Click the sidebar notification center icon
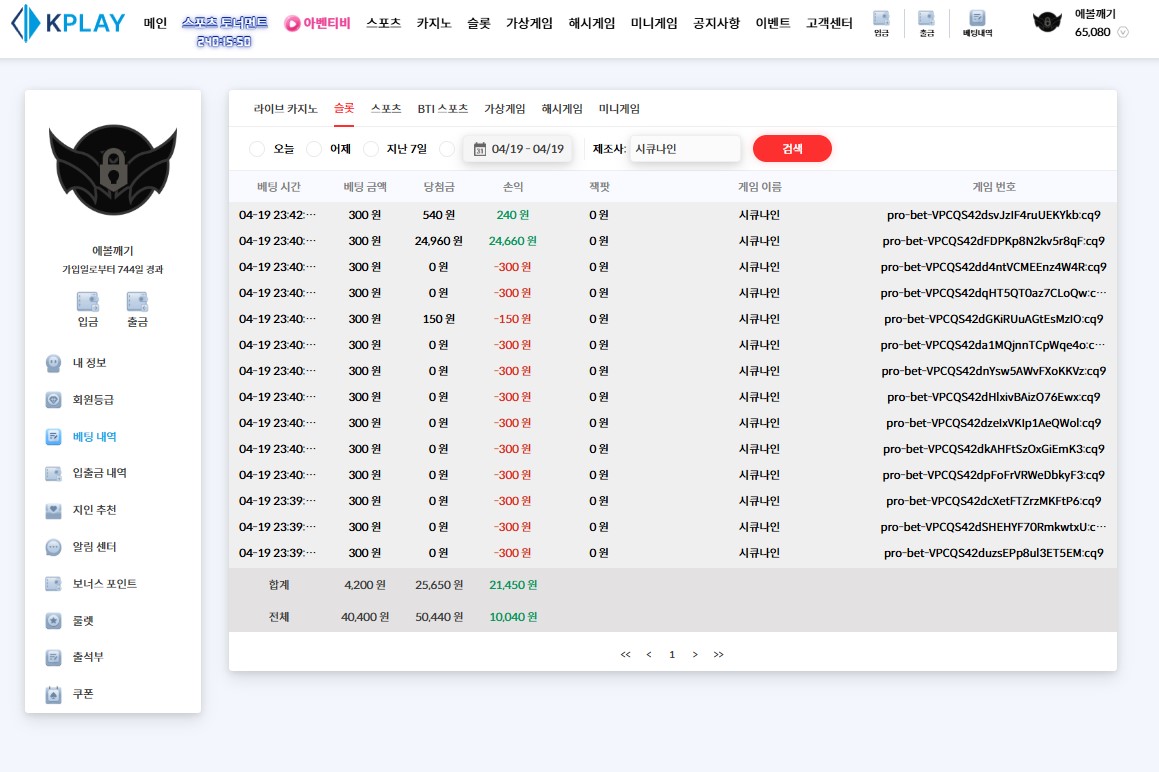1159x772 pixels. (x=54, y=547)
